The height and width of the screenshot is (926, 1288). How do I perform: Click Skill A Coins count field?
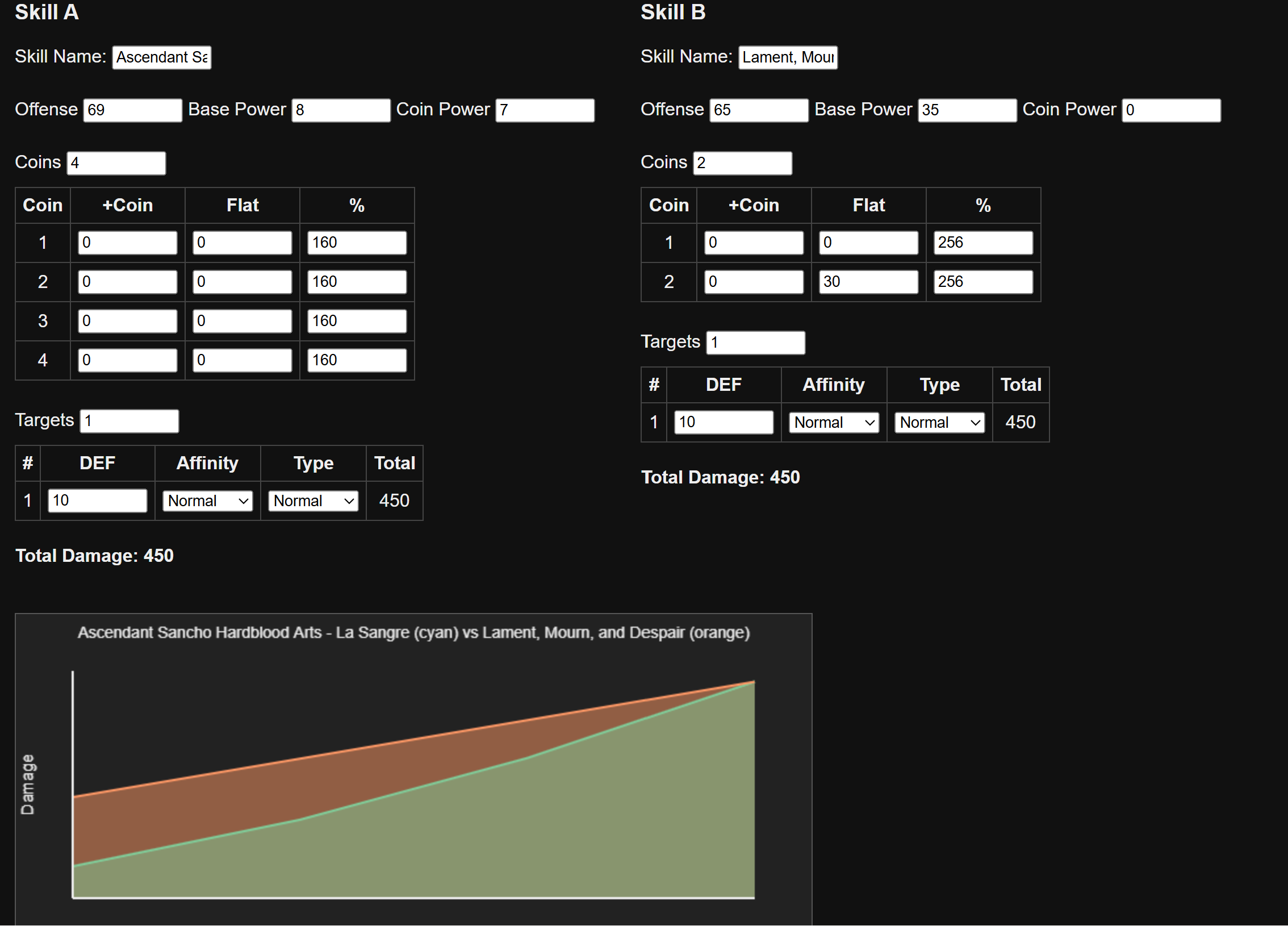pyautogui.click(x=116, y=163)
